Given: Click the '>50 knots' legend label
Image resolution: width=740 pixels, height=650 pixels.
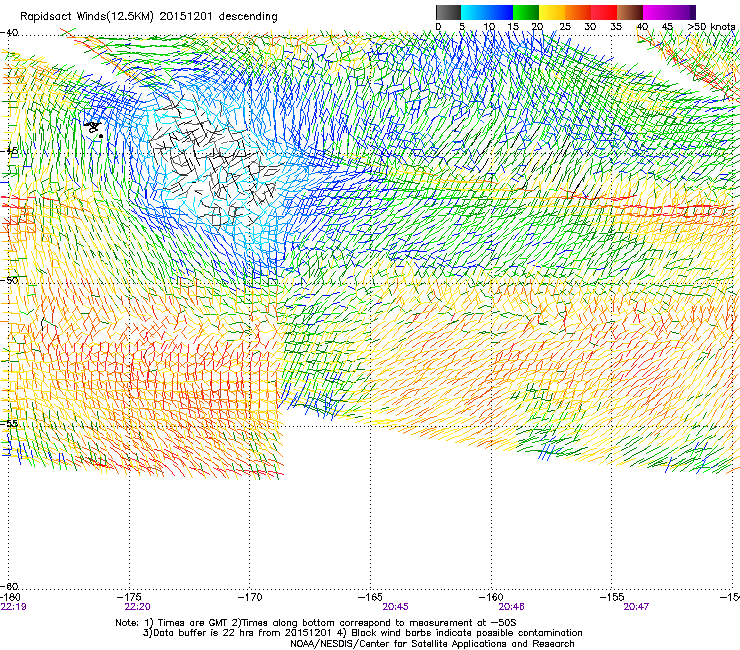Looking at the screenshot, I should point(711,26).
